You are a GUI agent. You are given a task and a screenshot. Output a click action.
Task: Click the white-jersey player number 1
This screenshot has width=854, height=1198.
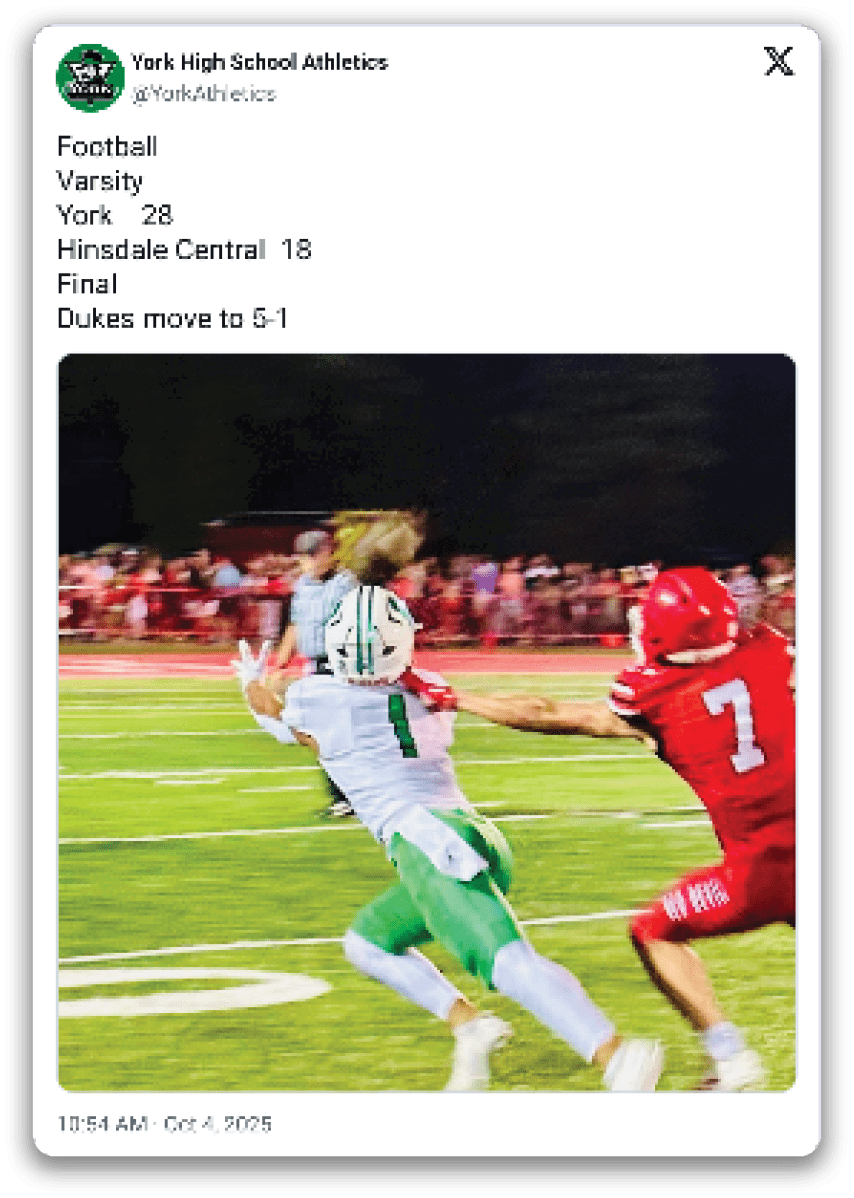(401, 725)
